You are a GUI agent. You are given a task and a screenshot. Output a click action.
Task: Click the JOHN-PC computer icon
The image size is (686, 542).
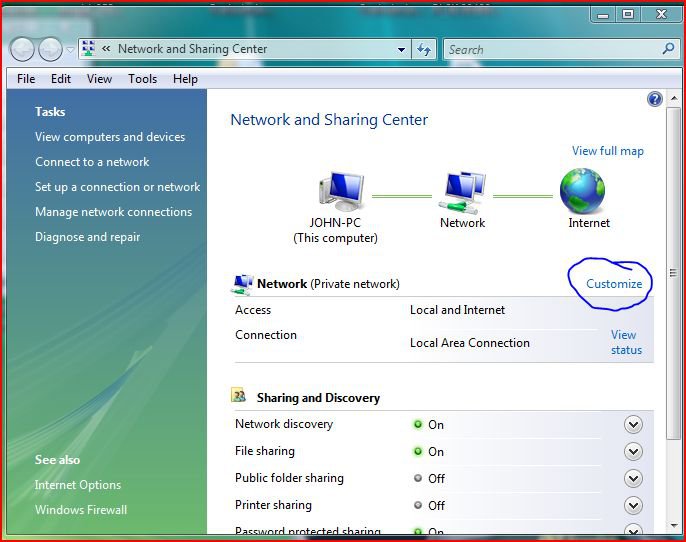click(342, 191)
